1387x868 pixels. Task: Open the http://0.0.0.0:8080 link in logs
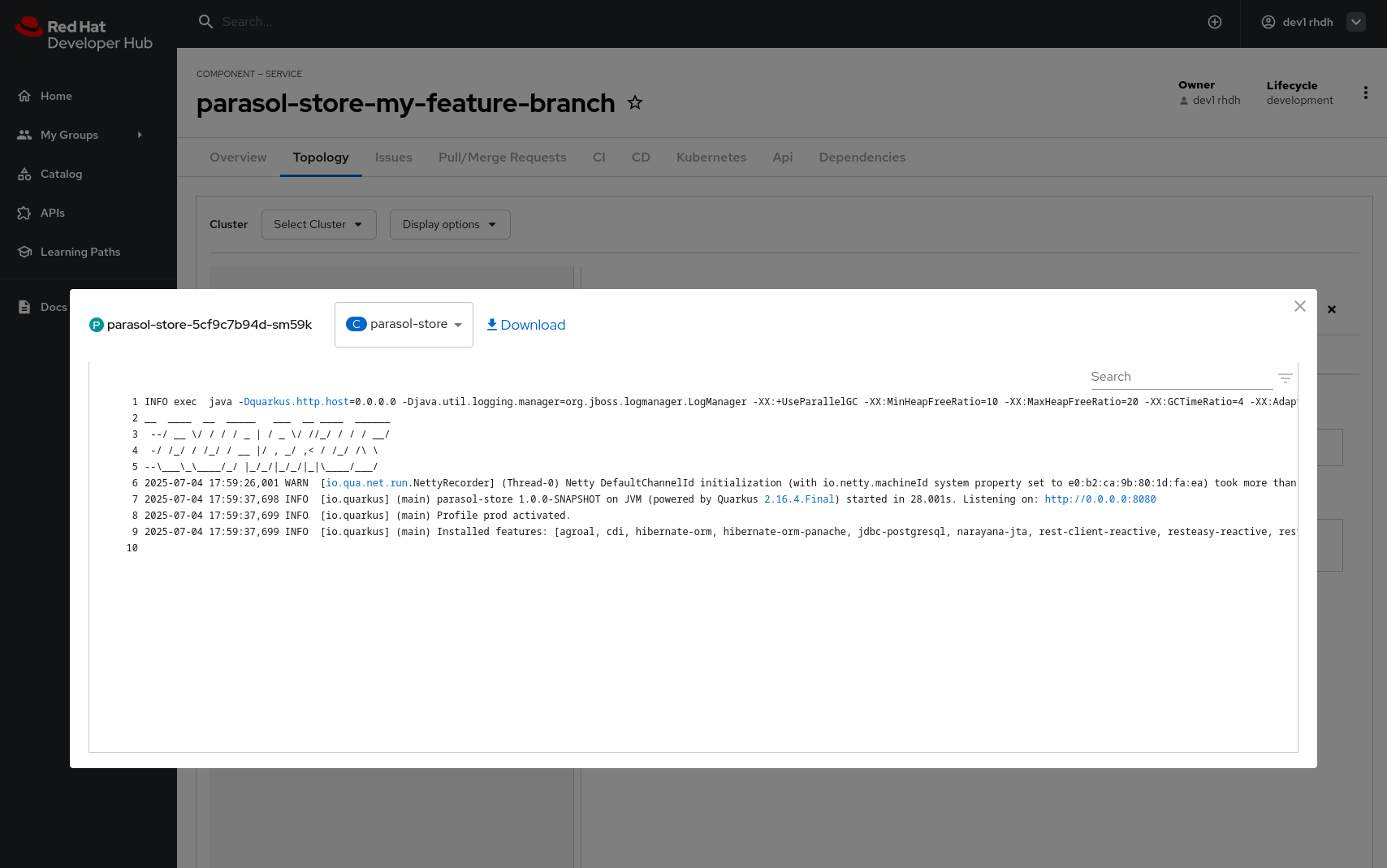(x=1100, y=499)
